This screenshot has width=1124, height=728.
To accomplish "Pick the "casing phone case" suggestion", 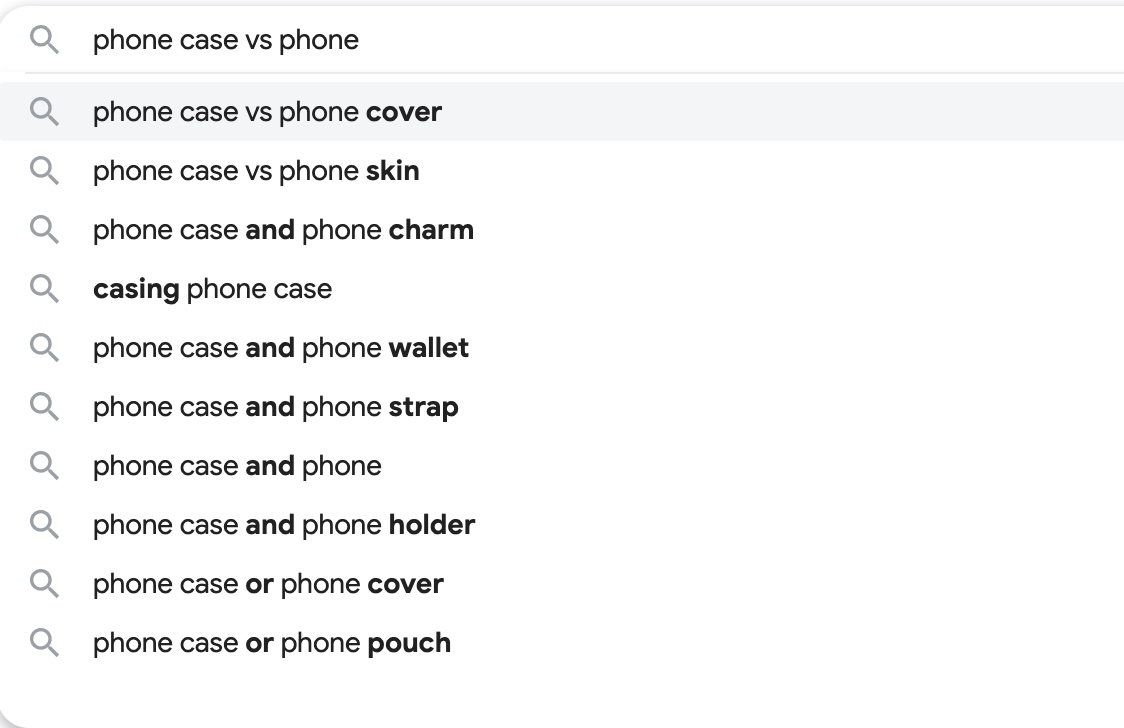I will click(212, 289).
